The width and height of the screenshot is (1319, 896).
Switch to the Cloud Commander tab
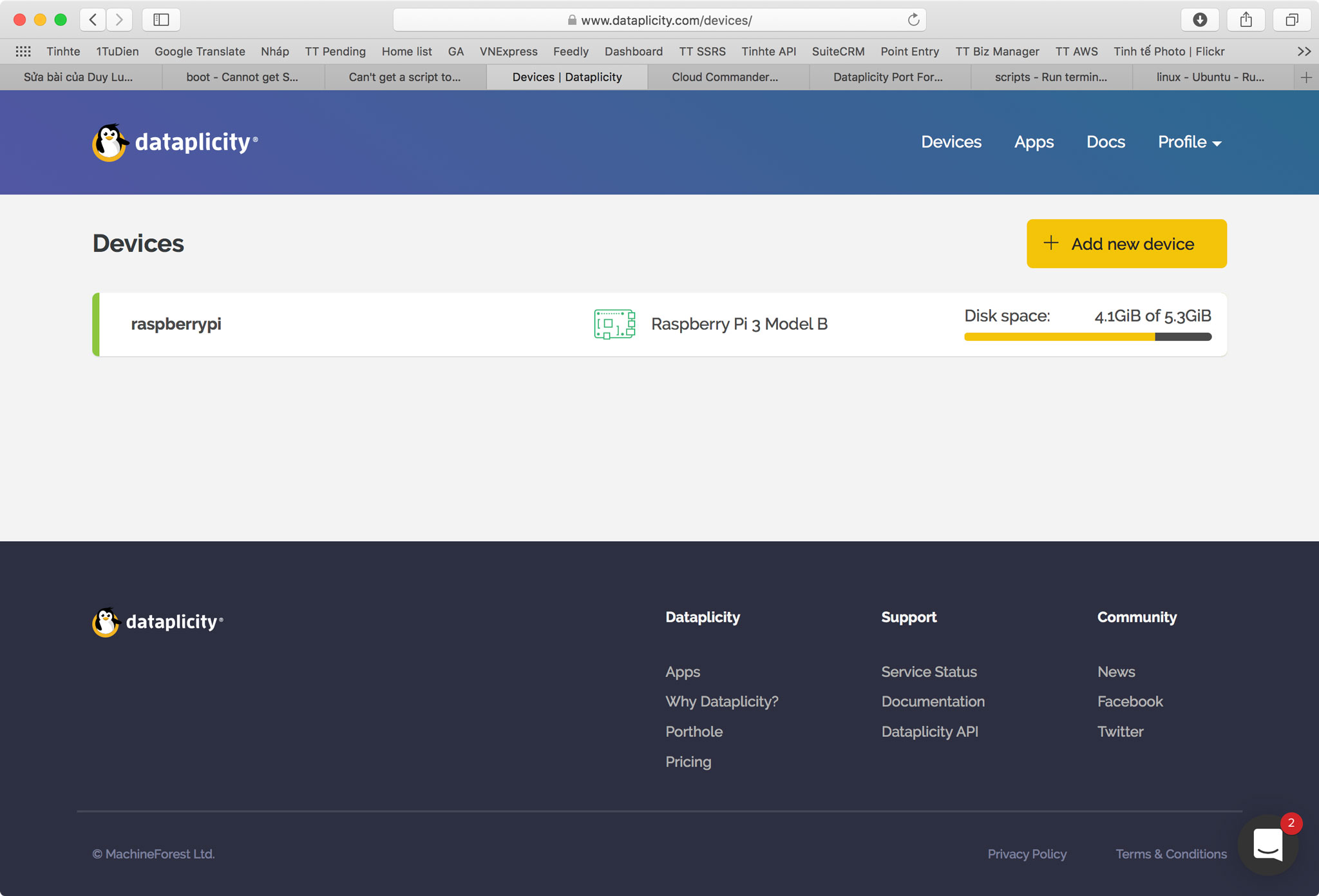[728, 77]
